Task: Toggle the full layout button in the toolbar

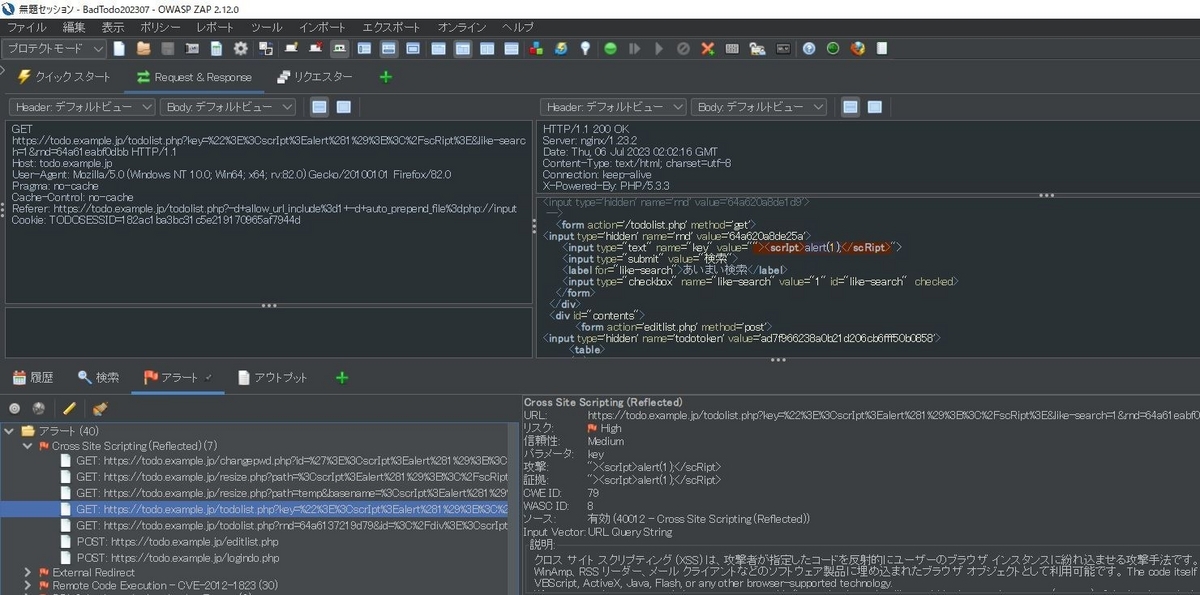Action: pos(412,48)
